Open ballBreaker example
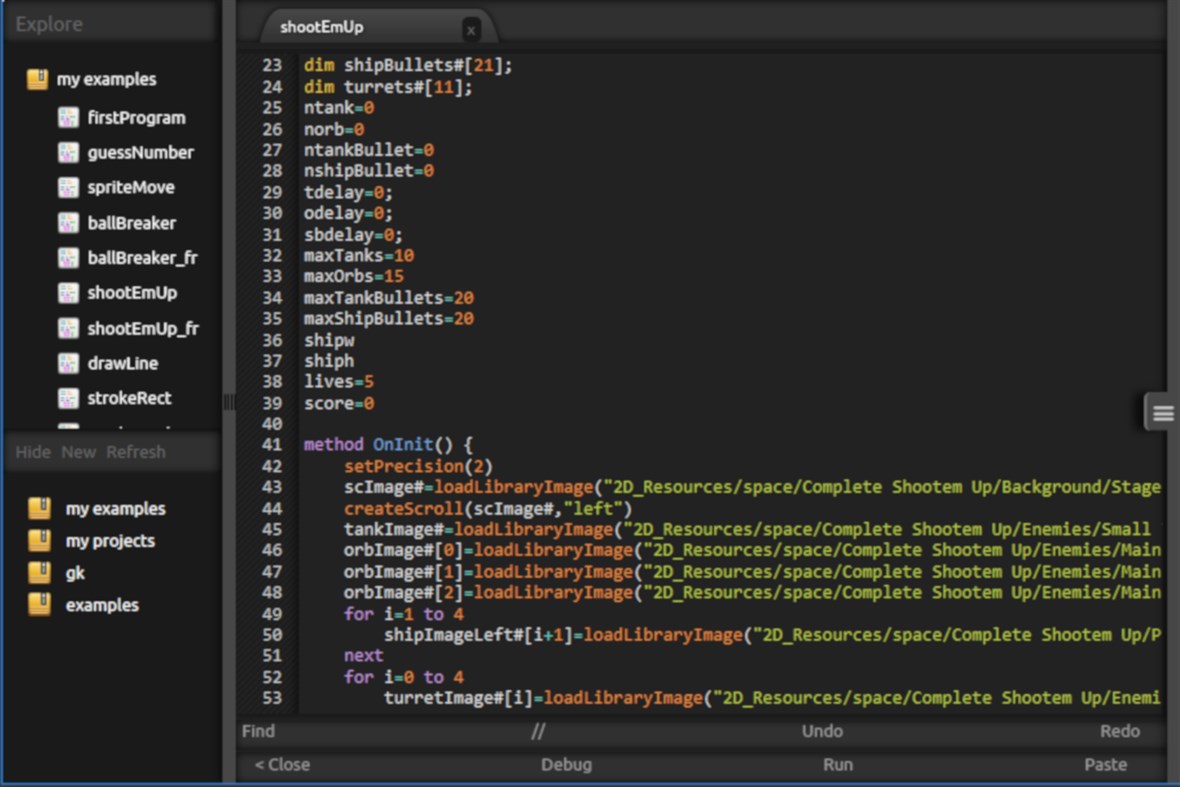Screen dimensions: 1180x787 click(132, 223)
